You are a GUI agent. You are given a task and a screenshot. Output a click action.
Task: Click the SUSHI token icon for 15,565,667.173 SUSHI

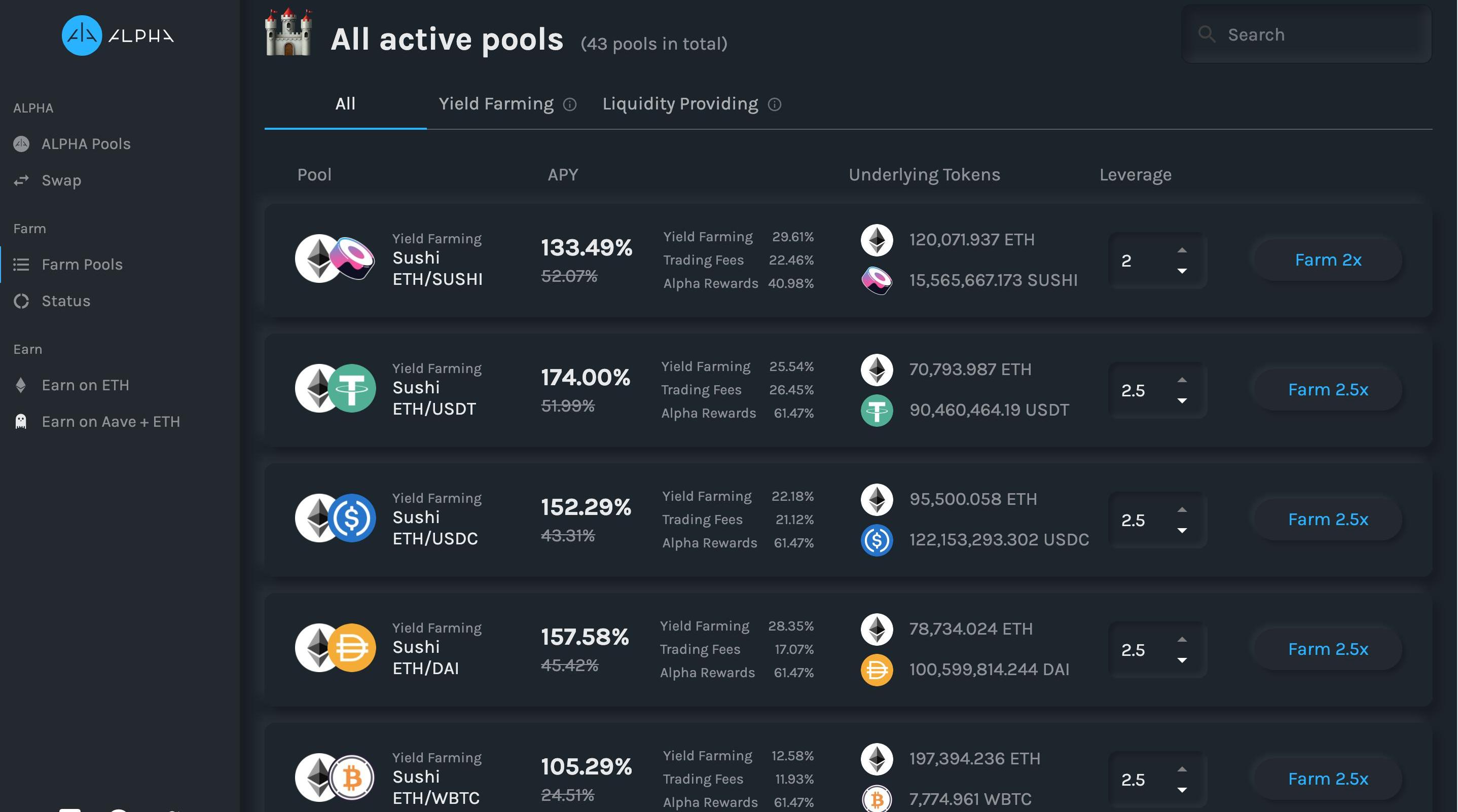877,280
